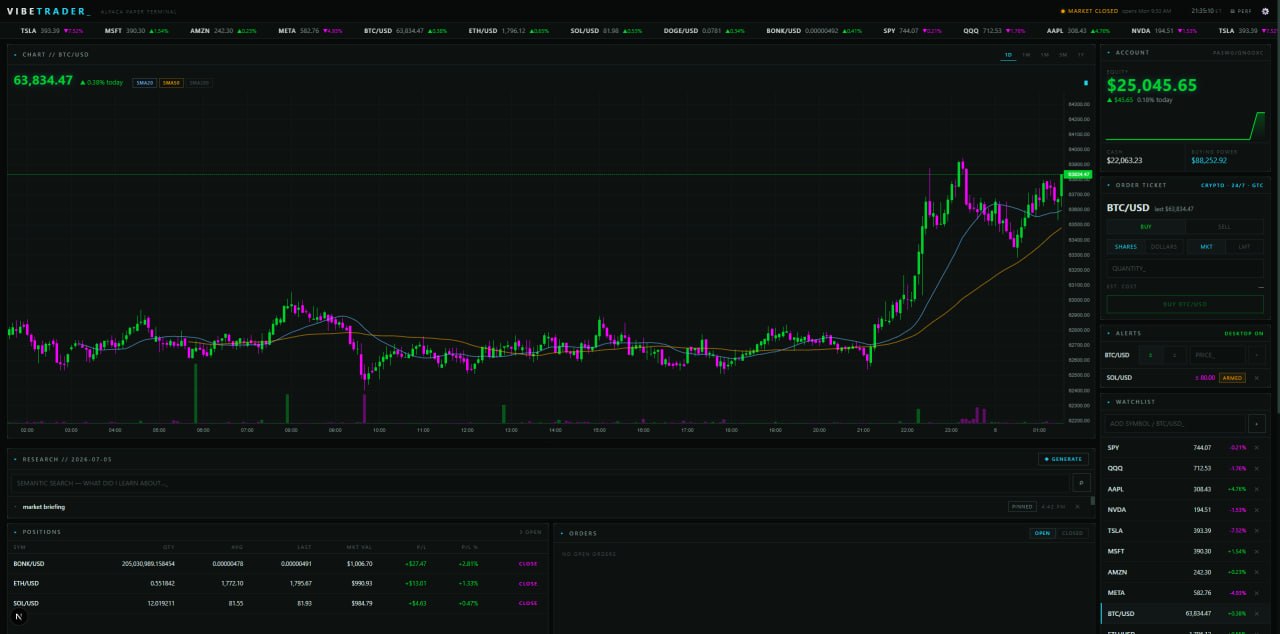The height and width of the screenshot is (634, 1280).
Task: Click the GENERATE research button
Action: pos(1063,459)
